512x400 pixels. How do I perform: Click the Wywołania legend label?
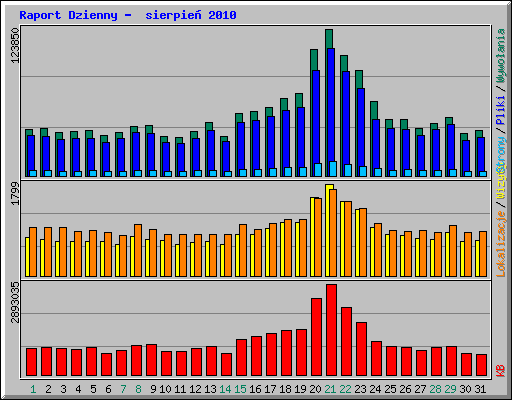pyautogui.click(x=501, y=56)
